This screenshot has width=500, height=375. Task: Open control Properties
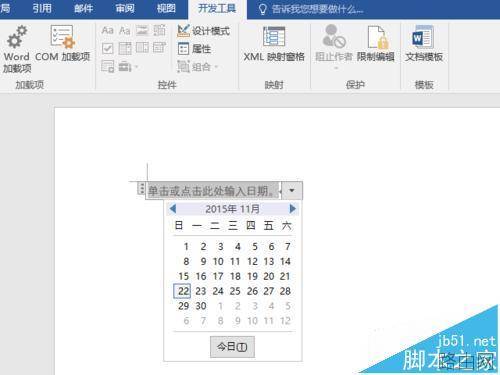[194, 49]
